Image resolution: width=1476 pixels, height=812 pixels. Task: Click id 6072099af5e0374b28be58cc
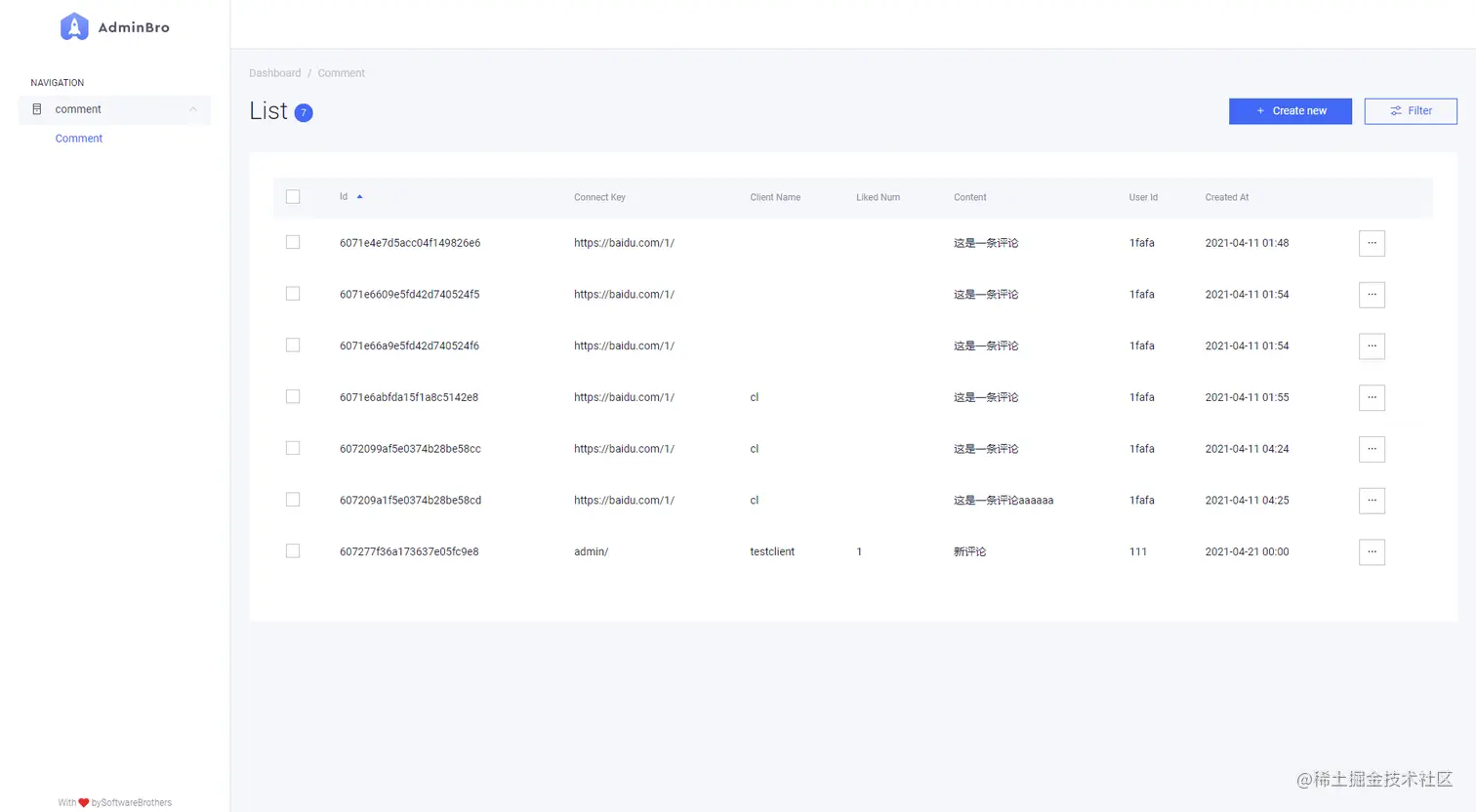(410, 449)
